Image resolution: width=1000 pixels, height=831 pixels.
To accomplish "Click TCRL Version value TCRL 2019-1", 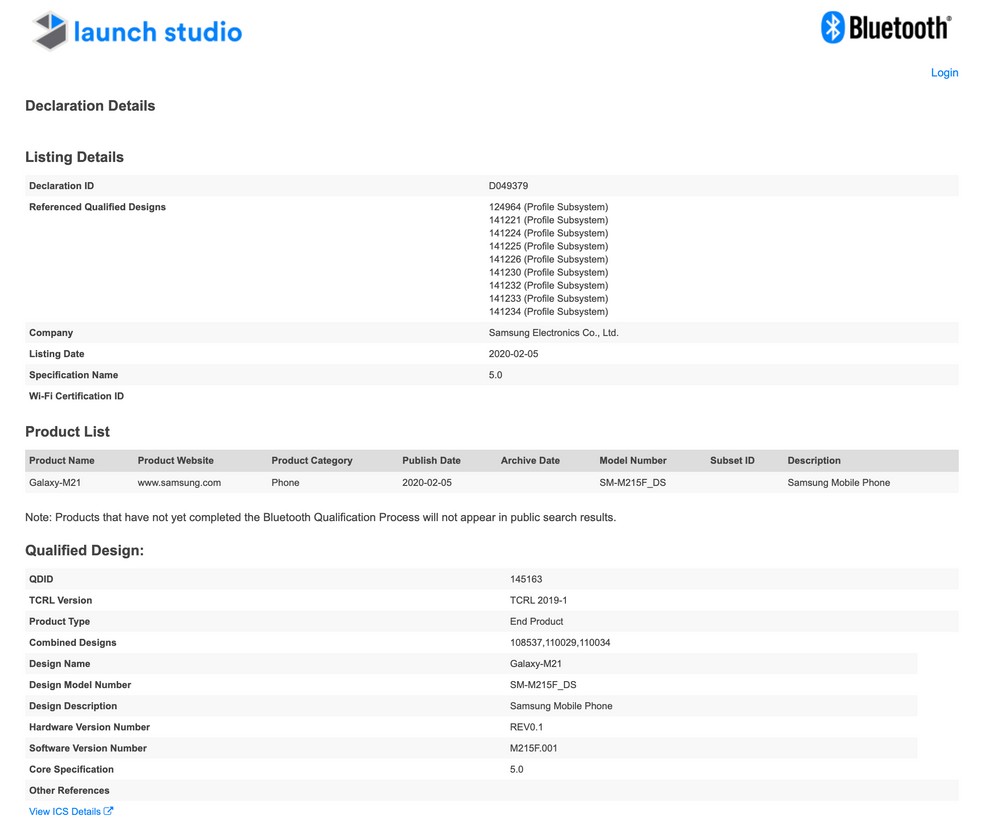I will tap(538, 600).
